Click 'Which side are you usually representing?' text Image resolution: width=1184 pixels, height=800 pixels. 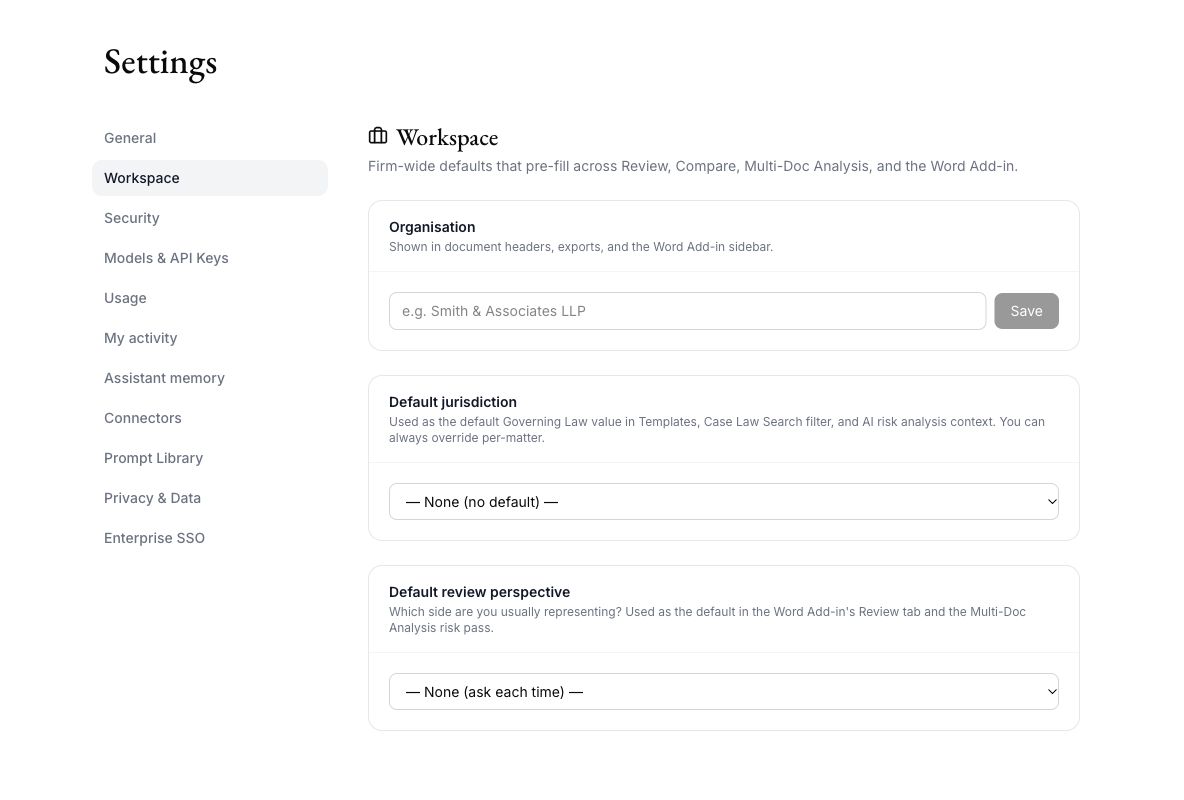coord(707,620)
